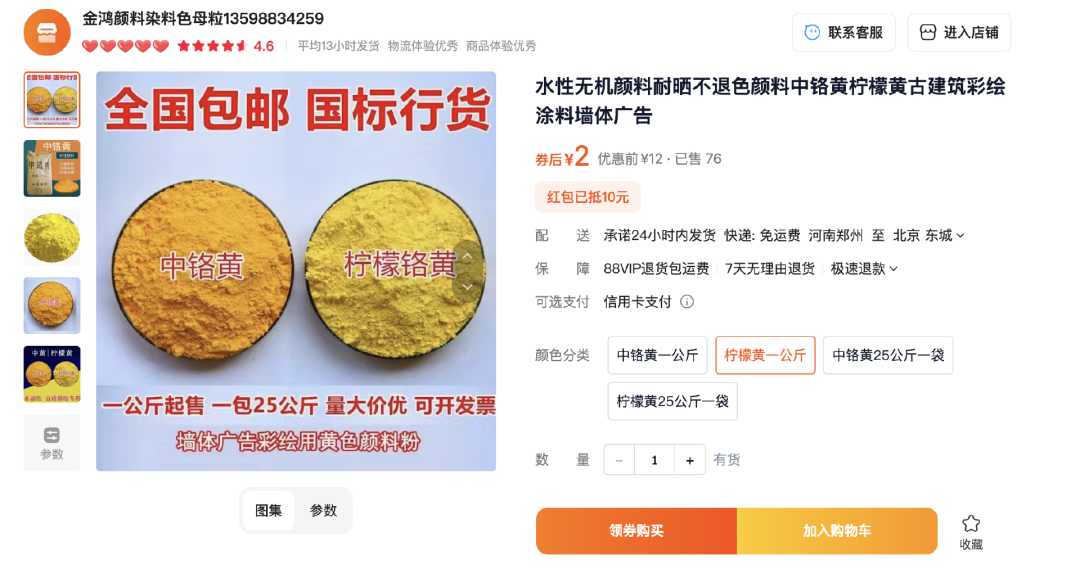Increase quantity with the plus button

(x=689, y=460)
